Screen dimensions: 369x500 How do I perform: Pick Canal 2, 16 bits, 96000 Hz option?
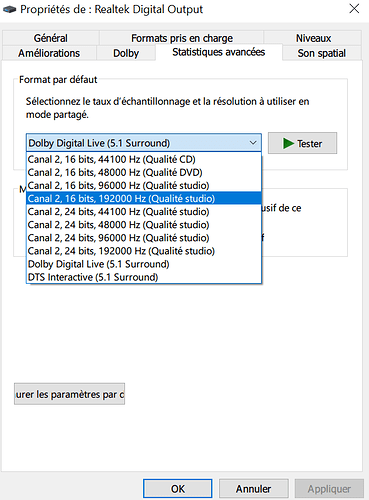[144, 185]
